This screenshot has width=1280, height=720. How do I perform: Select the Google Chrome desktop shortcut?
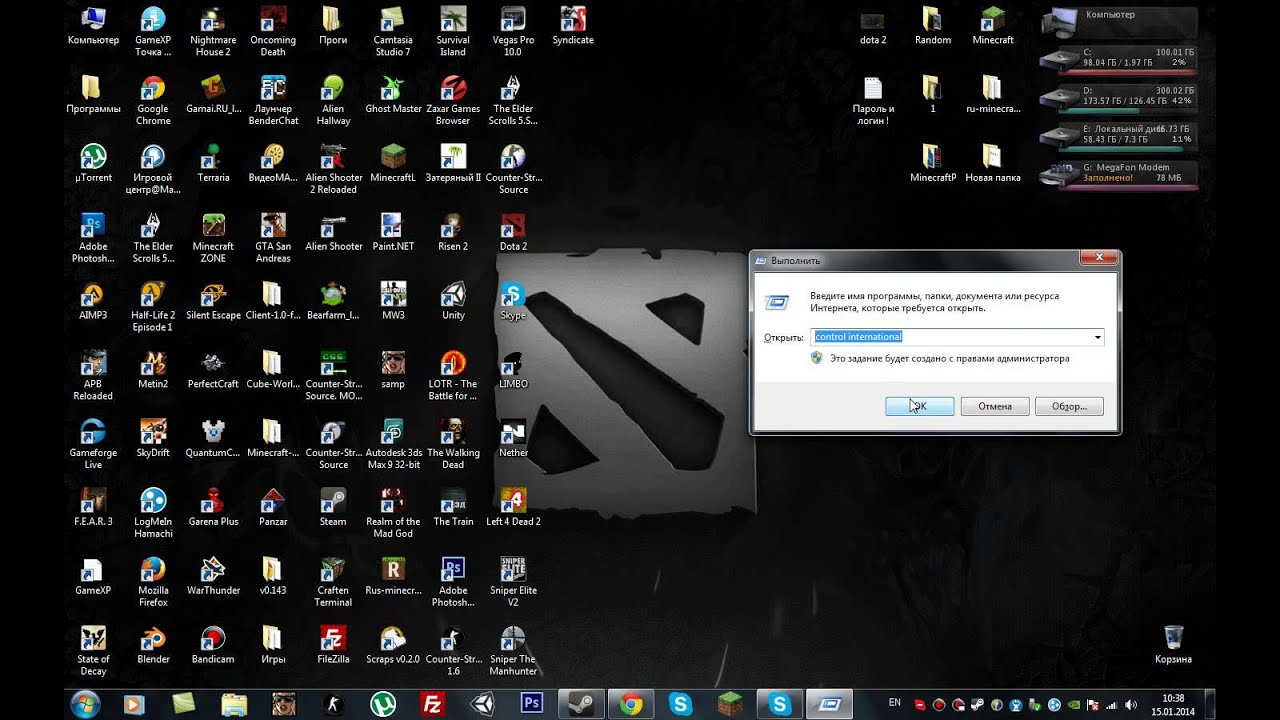tap(153, 100)
